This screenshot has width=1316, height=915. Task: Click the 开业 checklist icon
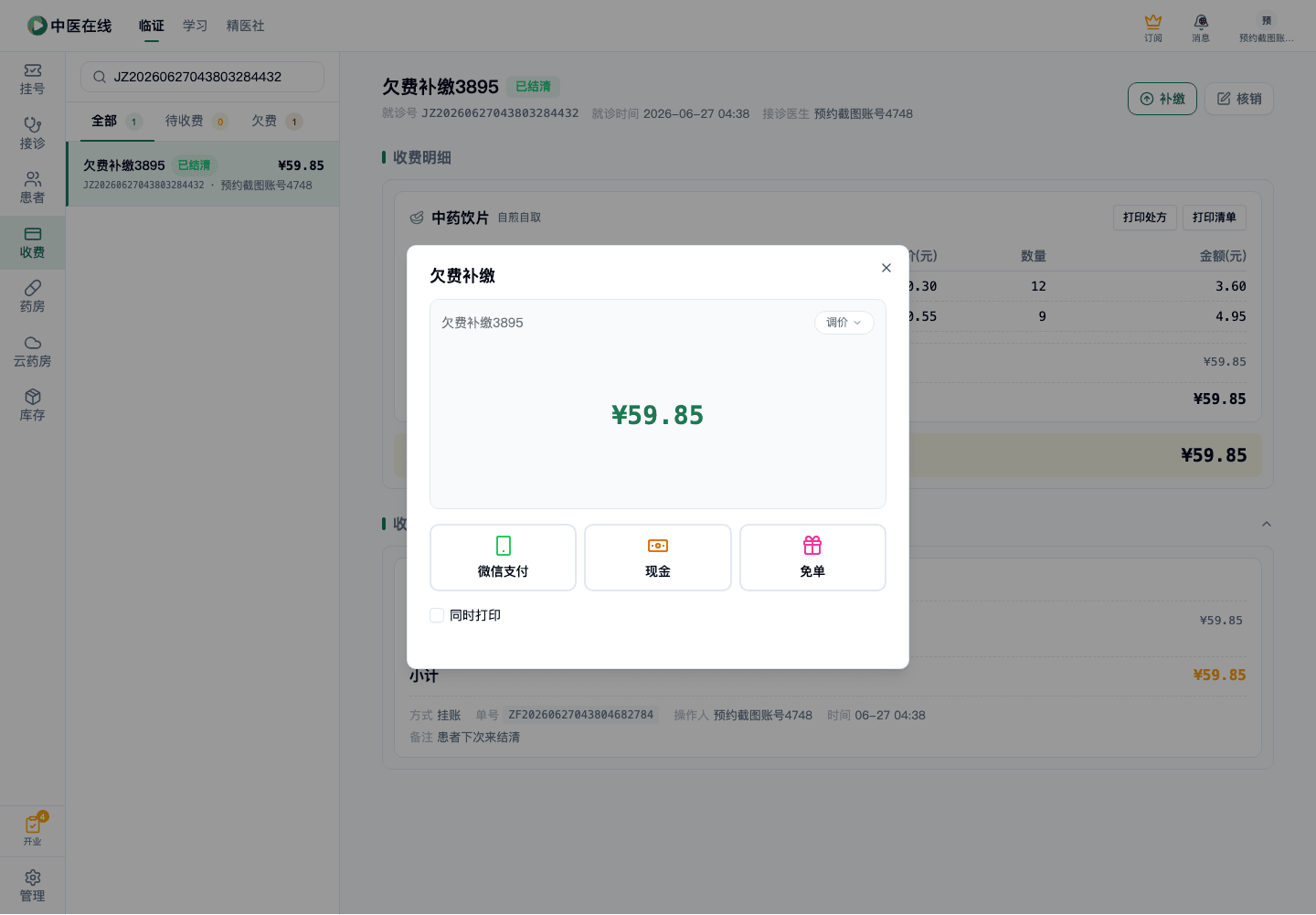coord(33,825)
